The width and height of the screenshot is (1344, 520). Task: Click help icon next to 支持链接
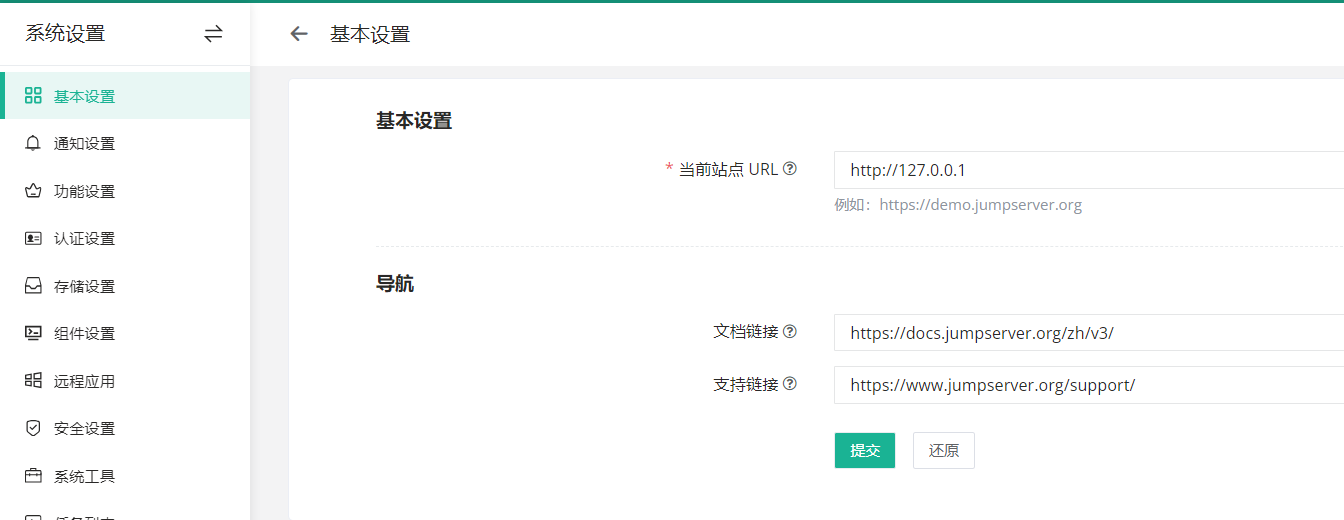pyautogui.click(x=790, y=383)
